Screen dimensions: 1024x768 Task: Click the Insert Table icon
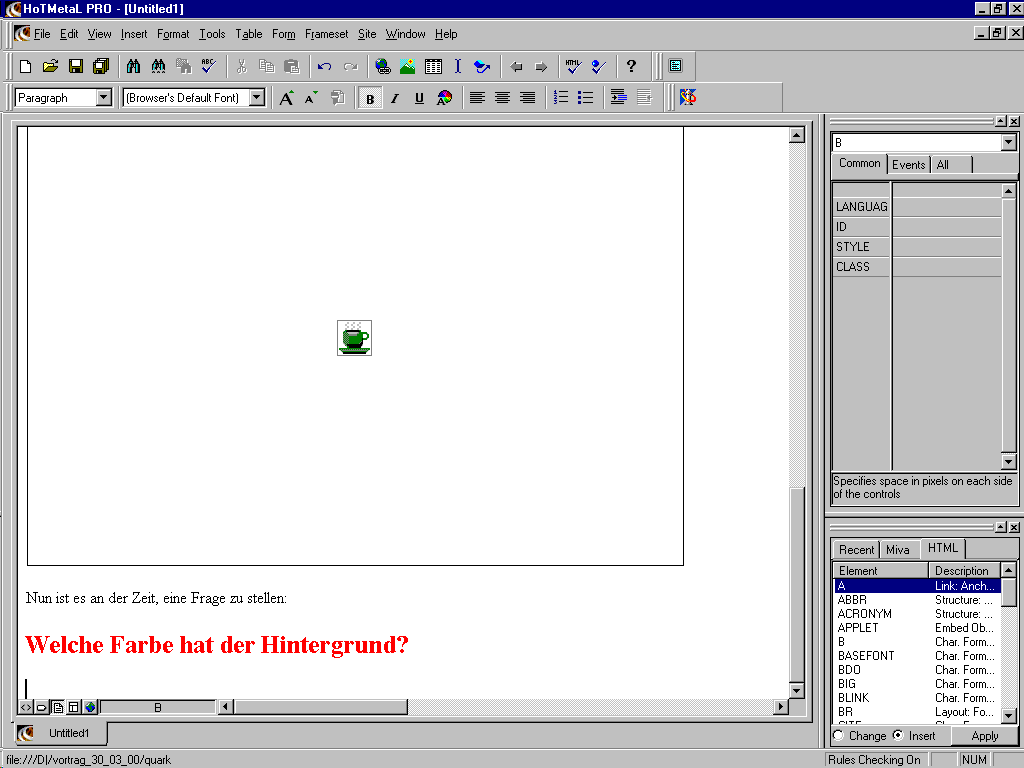[433, 67]
